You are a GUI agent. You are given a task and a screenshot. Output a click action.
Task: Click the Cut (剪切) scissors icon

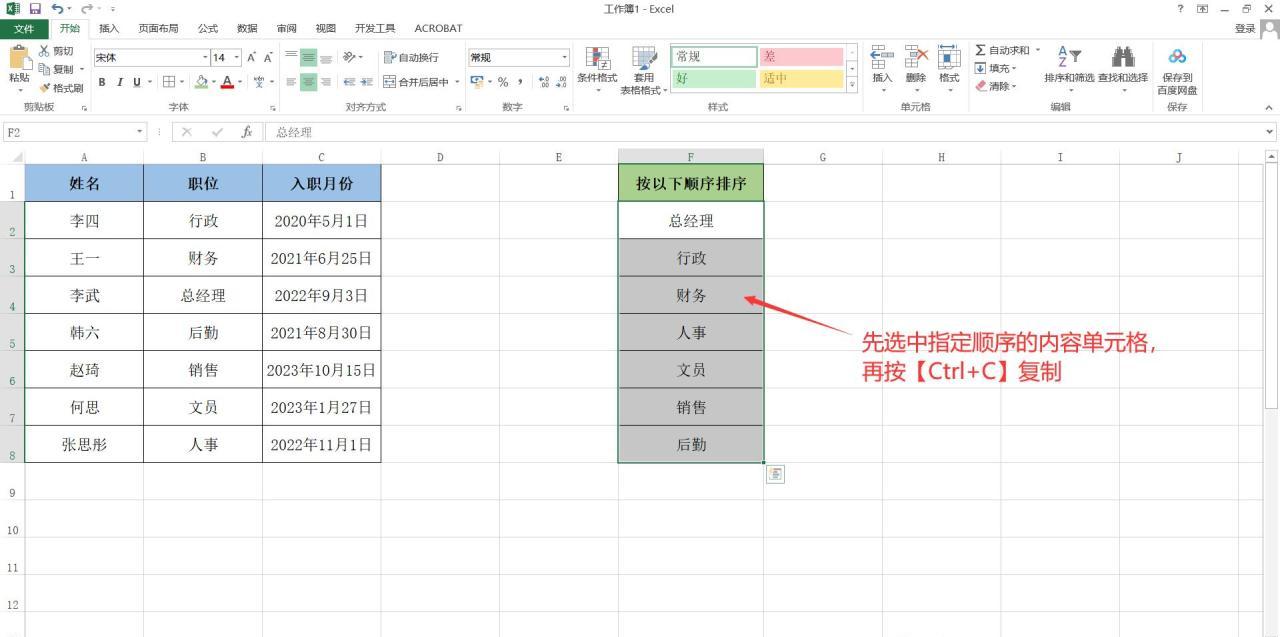coord(44,51)
